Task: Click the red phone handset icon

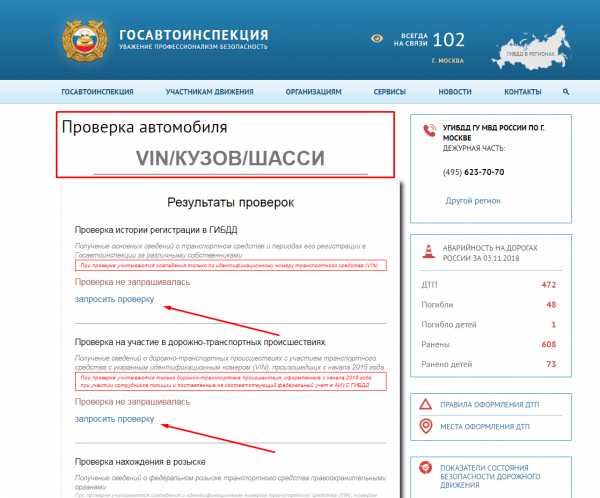Action: (430, 131)
